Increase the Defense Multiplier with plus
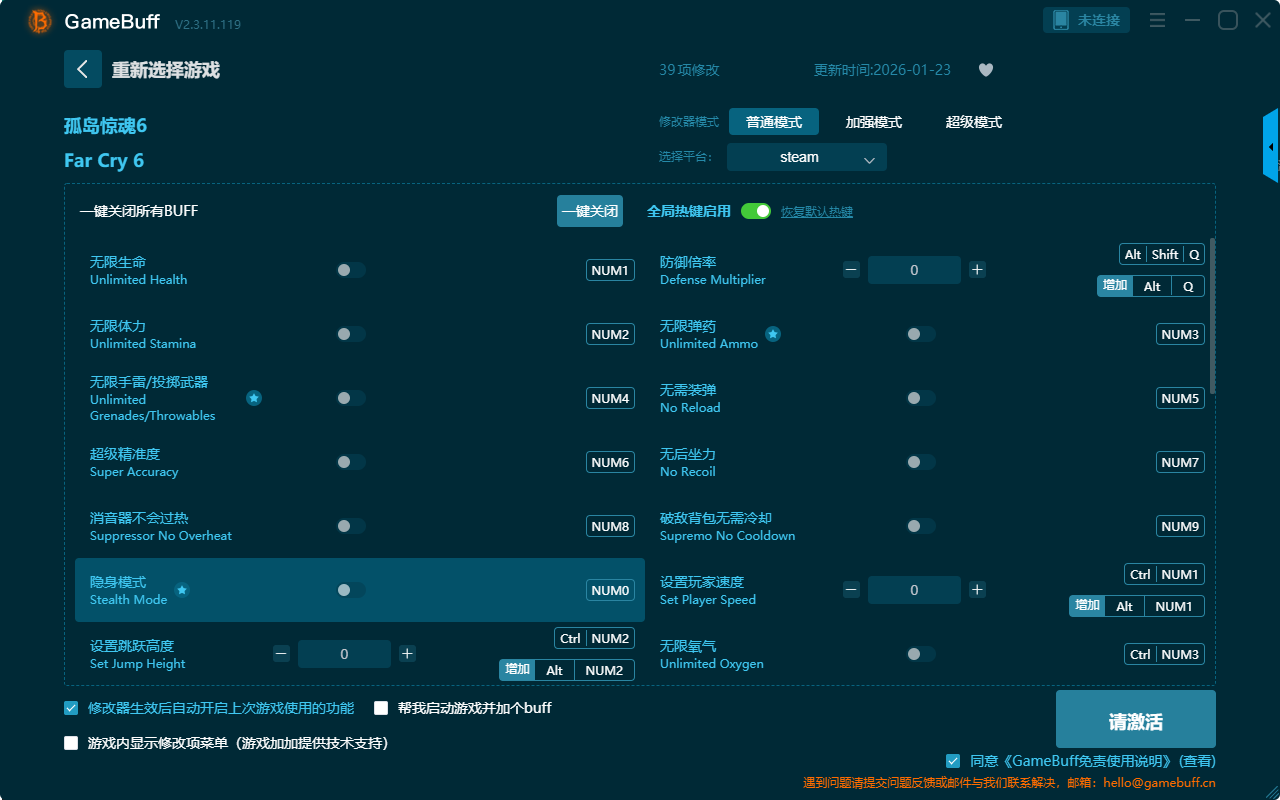Screen dimensions: 1280x800 point(977,270)
